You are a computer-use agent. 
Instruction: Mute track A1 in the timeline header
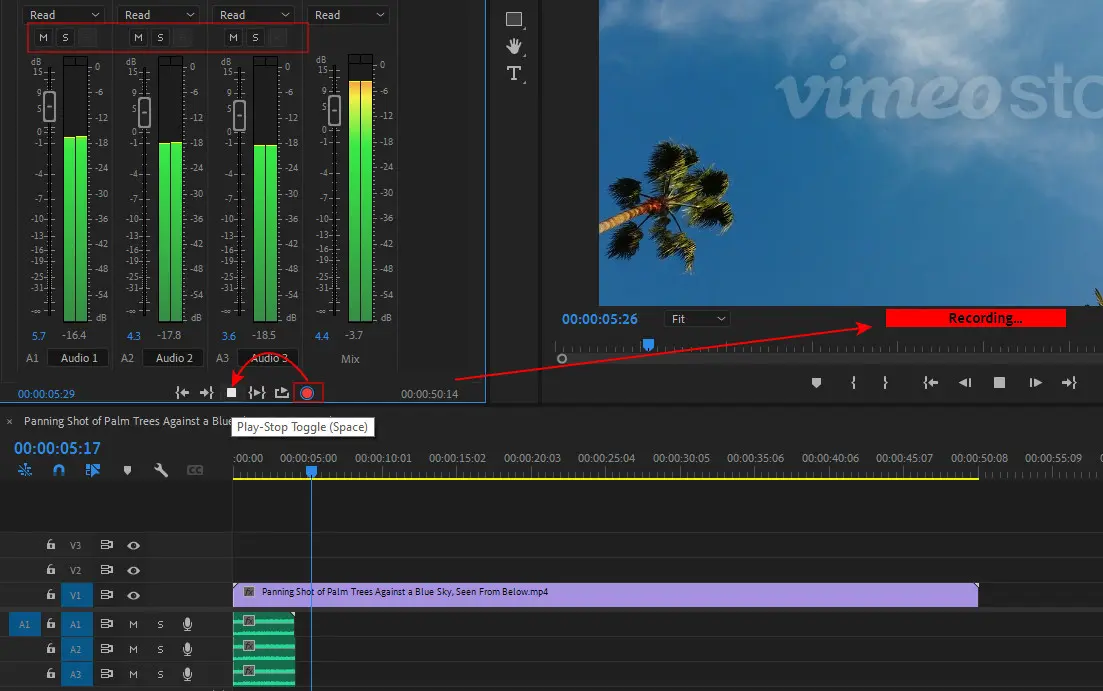[133, 624]
